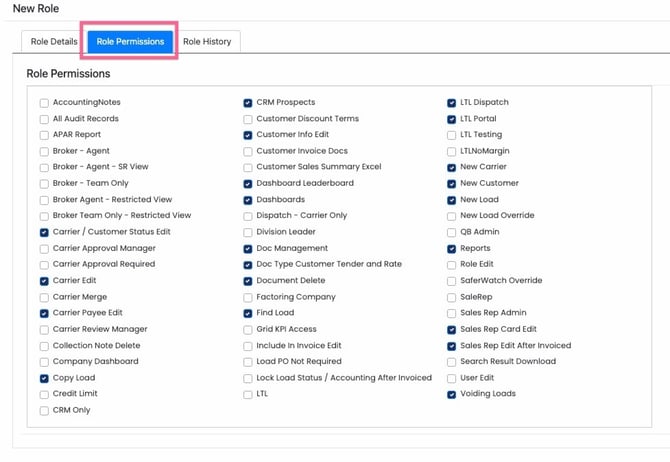The width and height of the screenshot is (670, 462).
Task: Disable the Customer Info Edit permission
Action: click(x=248, y=135)
